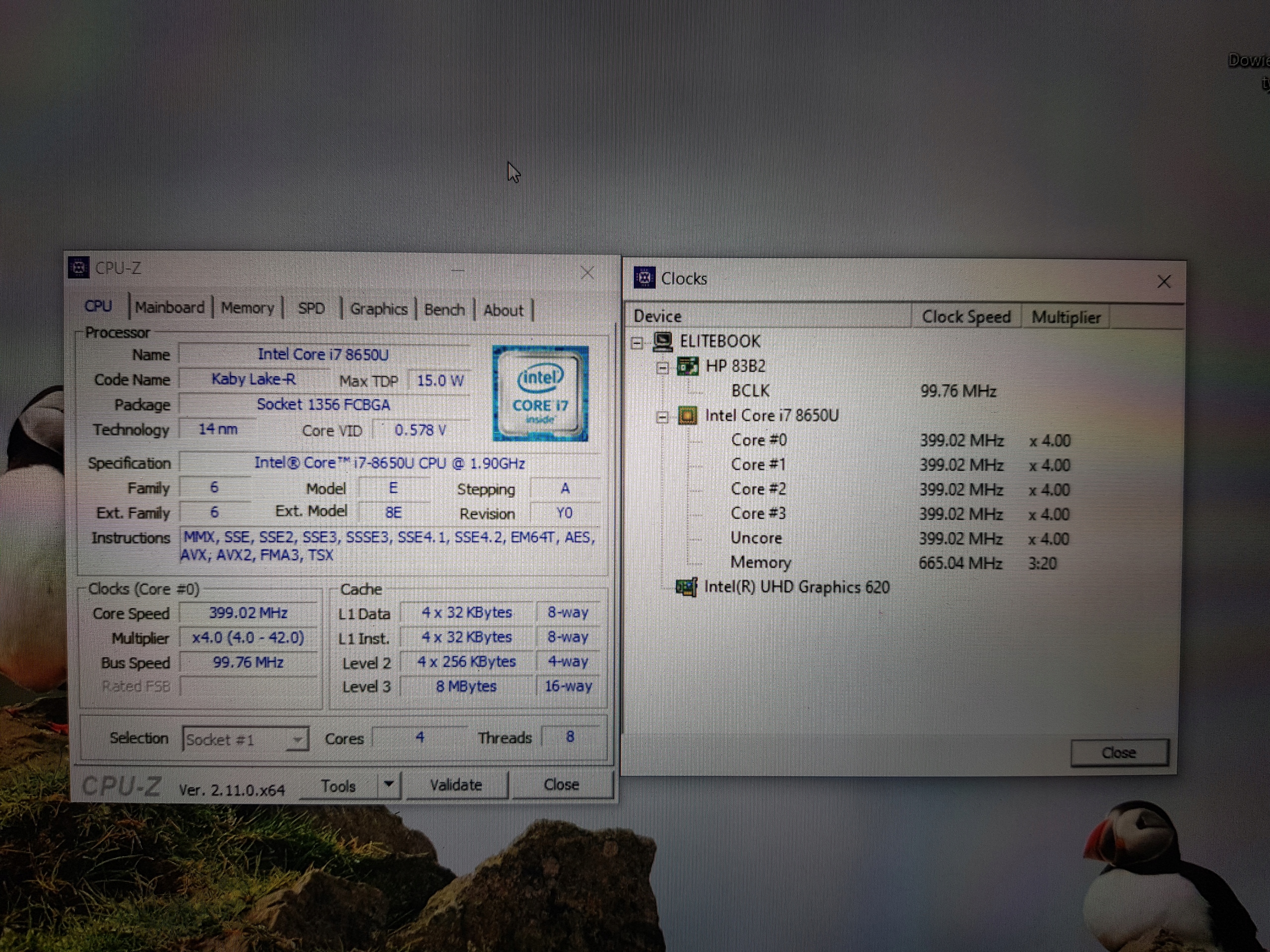Select the Core #2 tree row
1270x952 pixels.
(x=758, y=489)
